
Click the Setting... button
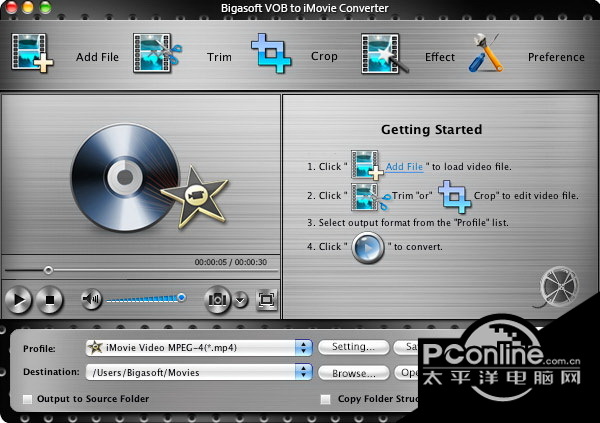[353, 347]
